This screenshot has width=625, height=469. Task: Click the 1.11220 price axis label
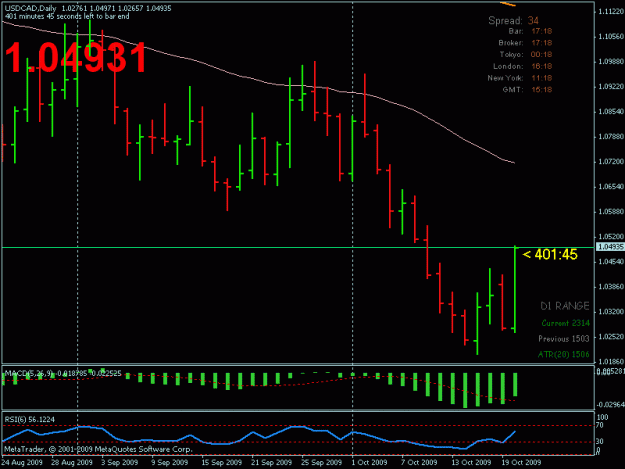point(611,12)
